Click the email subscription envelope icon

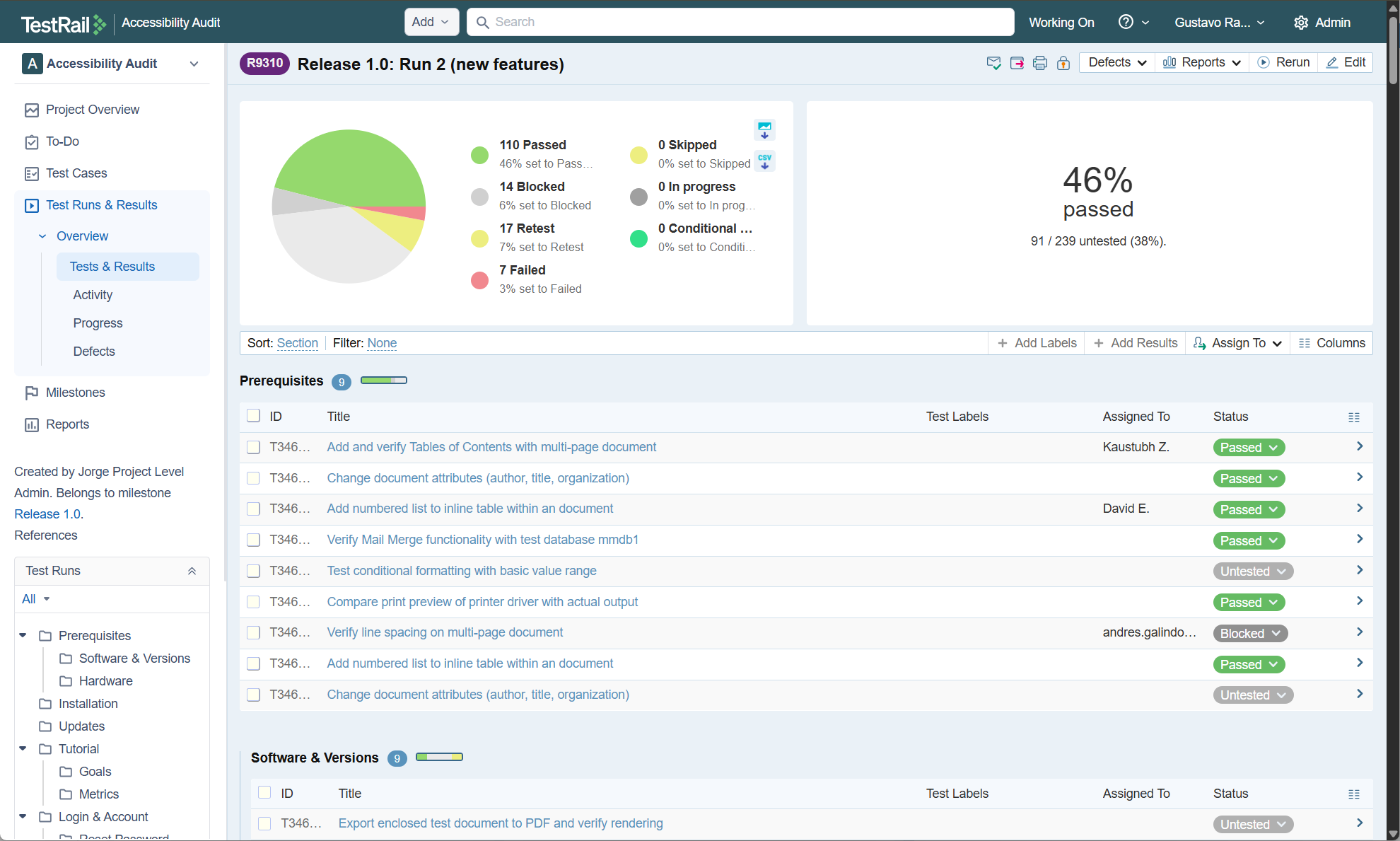[x=993, y=63]
